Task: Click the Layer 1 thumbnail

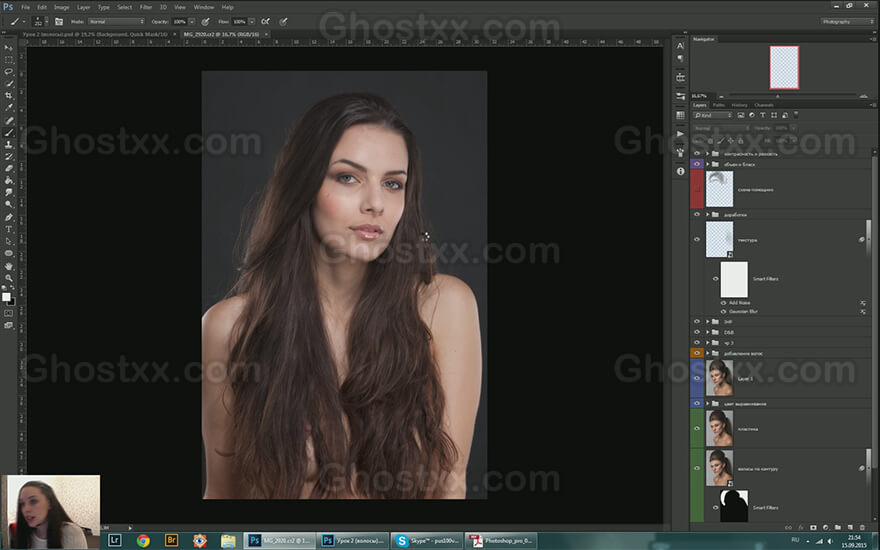Action: [x=719, y=378]
